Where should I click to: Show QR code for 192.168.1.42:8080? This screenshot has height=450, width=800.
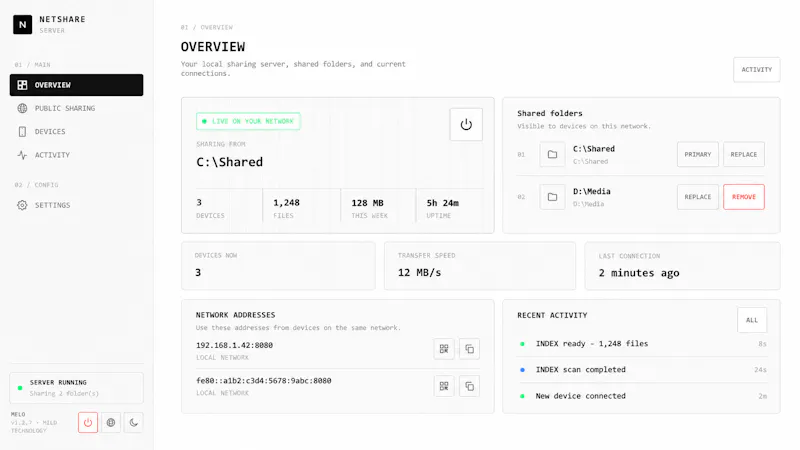[444, 349]
